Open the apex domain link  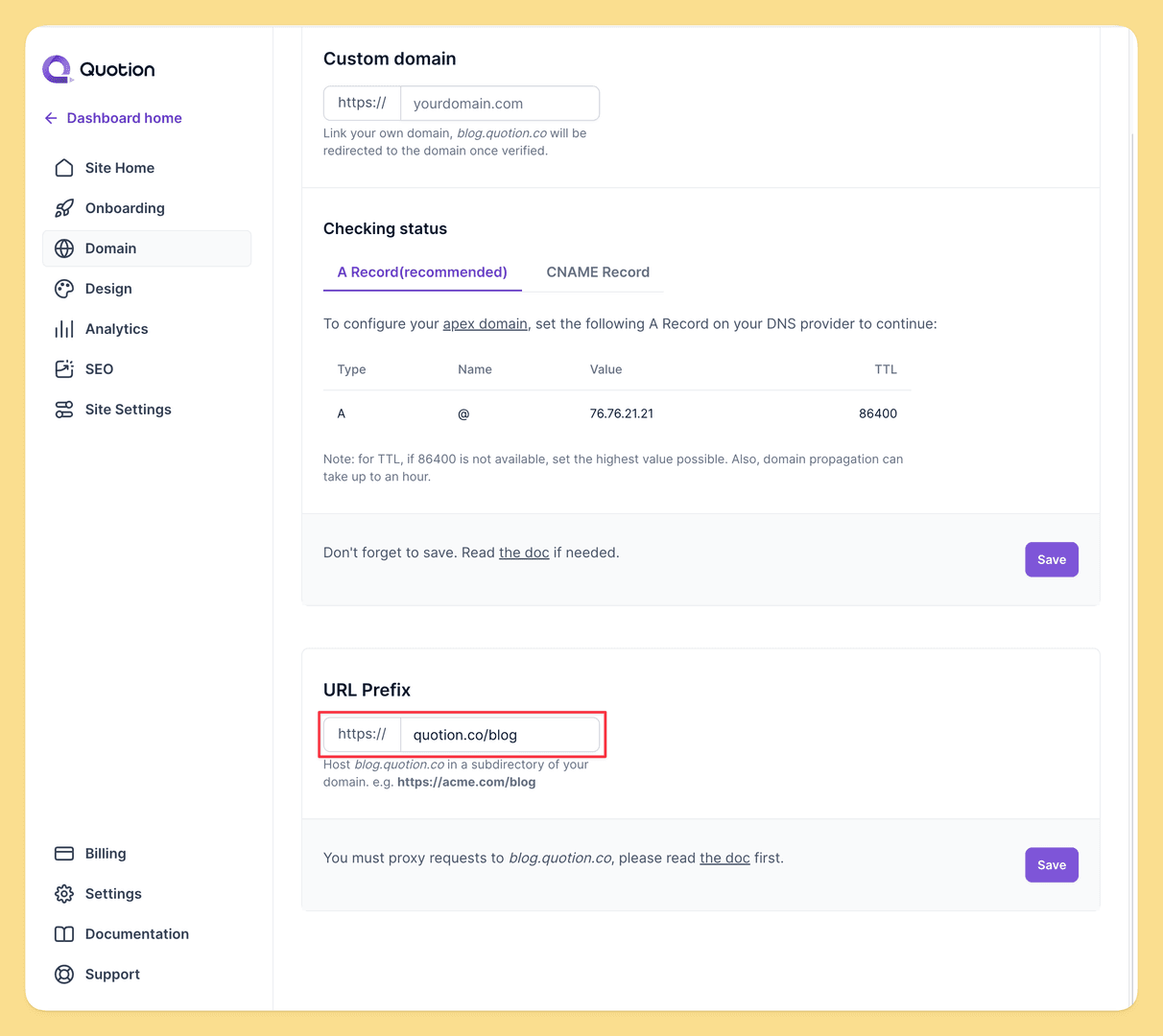click(486, 323)
